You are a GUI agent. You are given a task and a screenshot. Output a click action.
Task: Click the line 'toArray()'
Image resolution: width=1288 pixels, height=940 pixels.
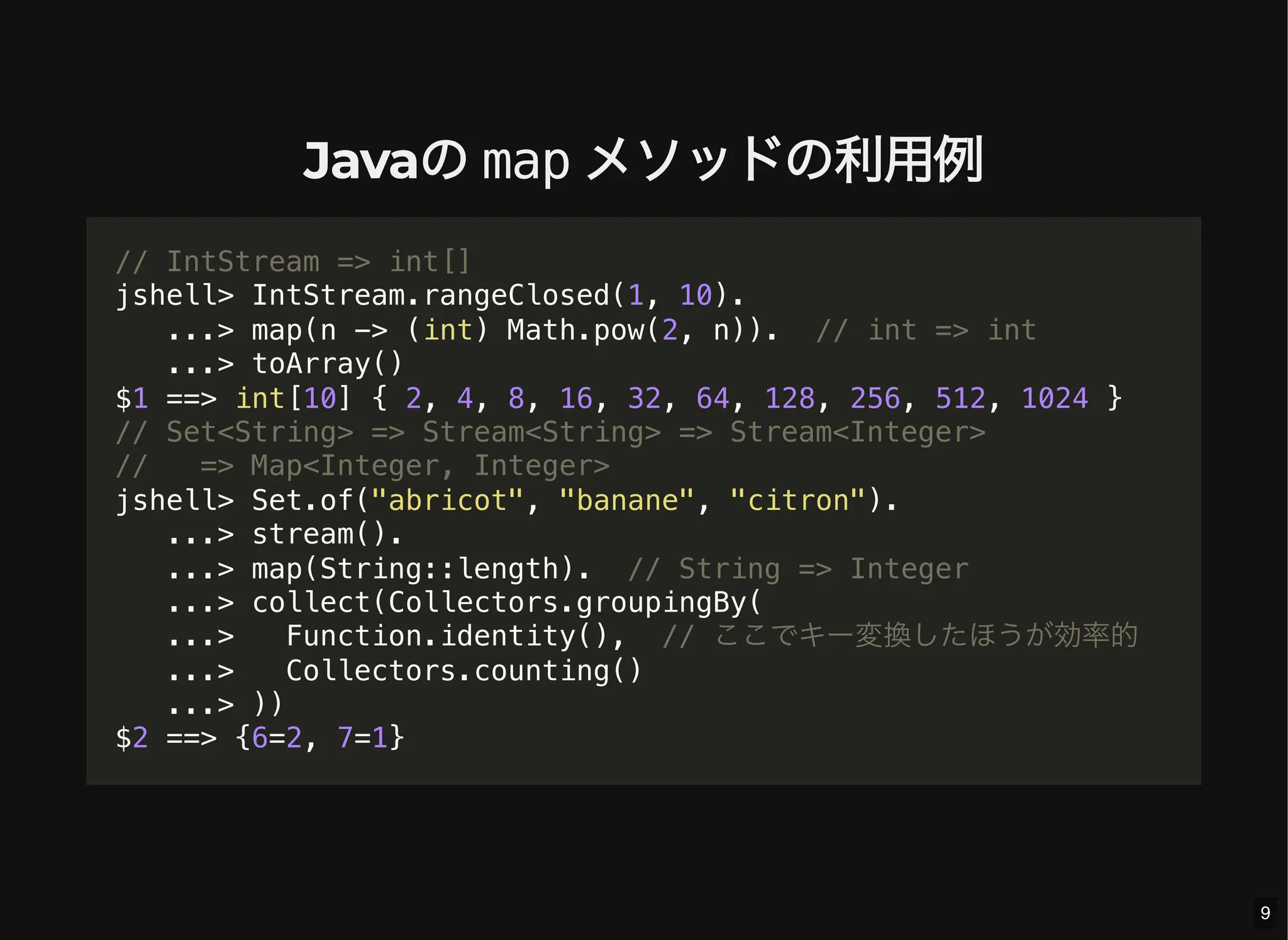(327, 364)
